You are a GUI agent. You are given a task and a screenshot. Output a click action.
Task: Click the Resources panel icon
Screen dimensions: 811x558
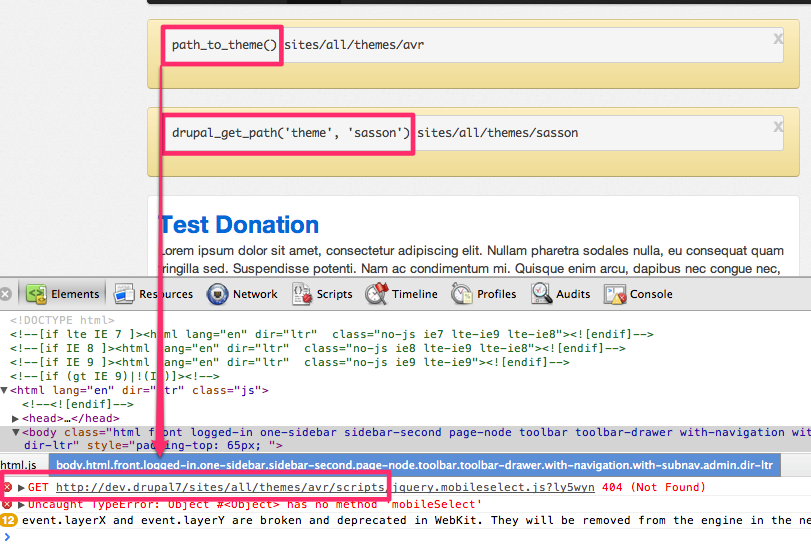coord(124,294)
